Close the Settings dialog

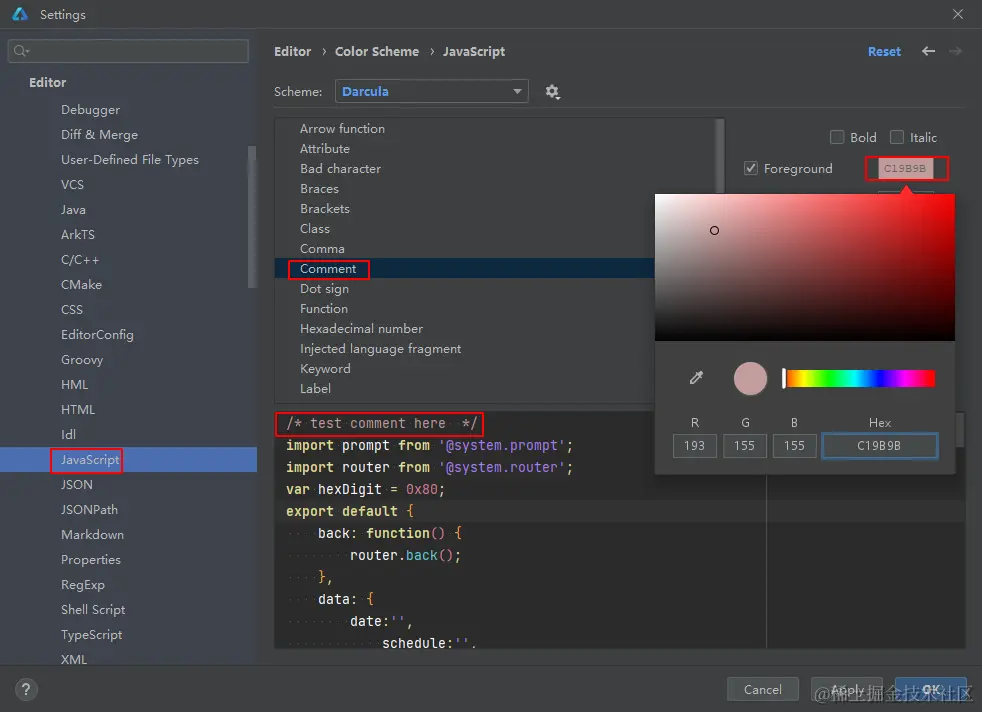(958, 14)
